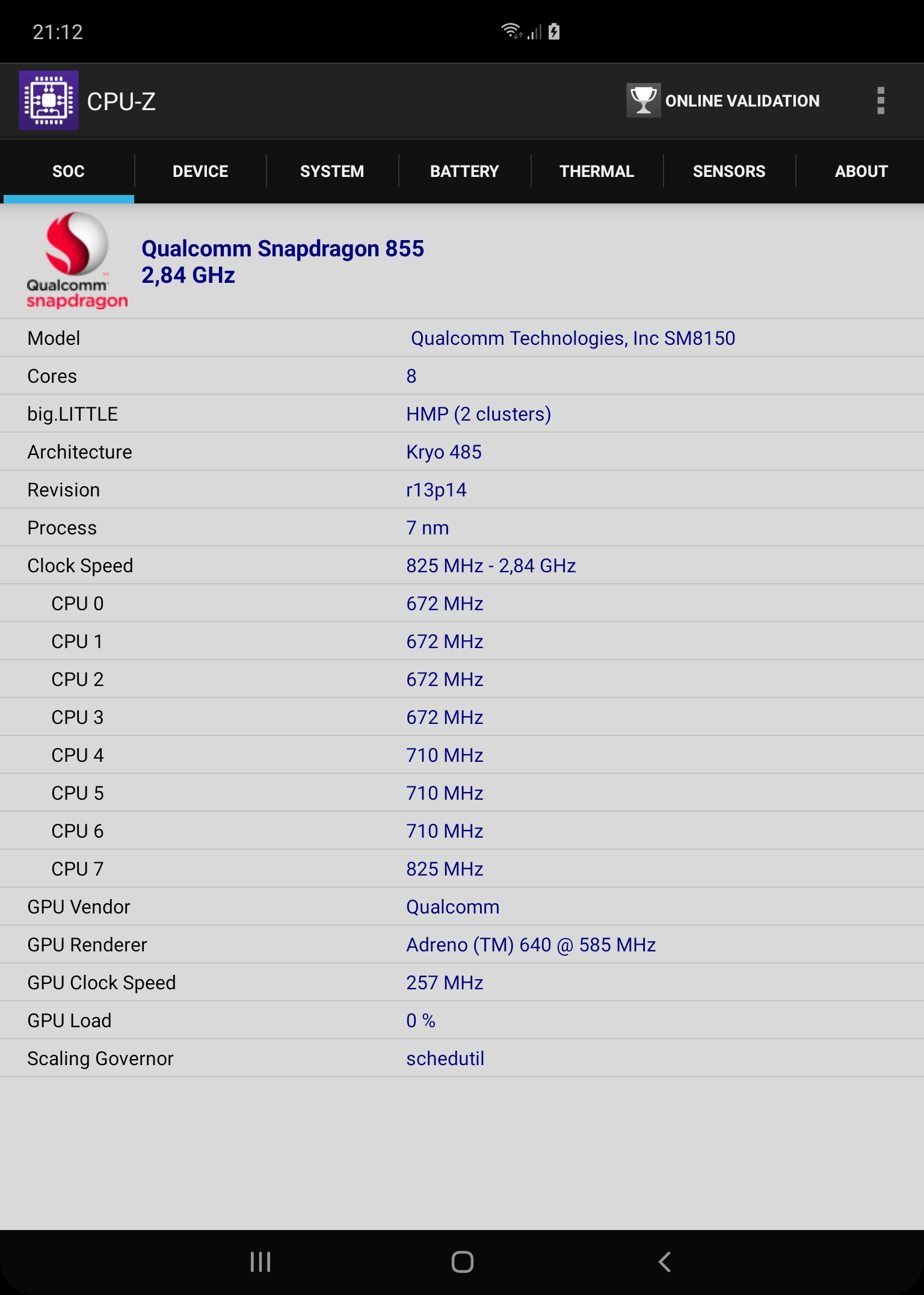Viewport: 924px width, 1295px height.
Task: Select Clock Speed range 825 MHz - 2,84 GHz
Action: click(x=491, y=566)
